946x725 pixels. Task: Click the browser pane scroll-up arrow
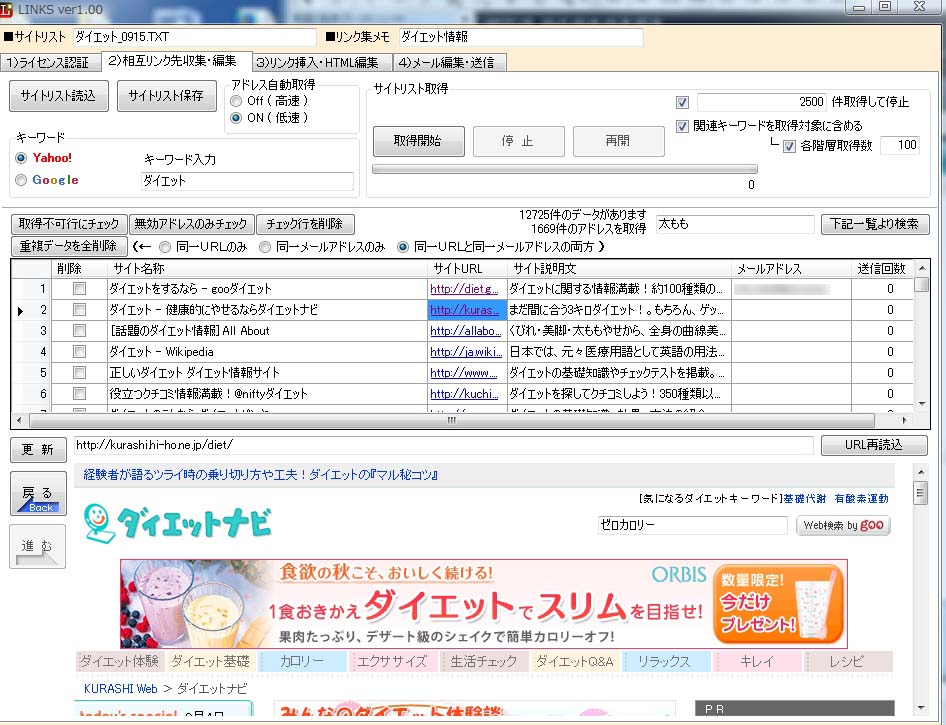920,472
